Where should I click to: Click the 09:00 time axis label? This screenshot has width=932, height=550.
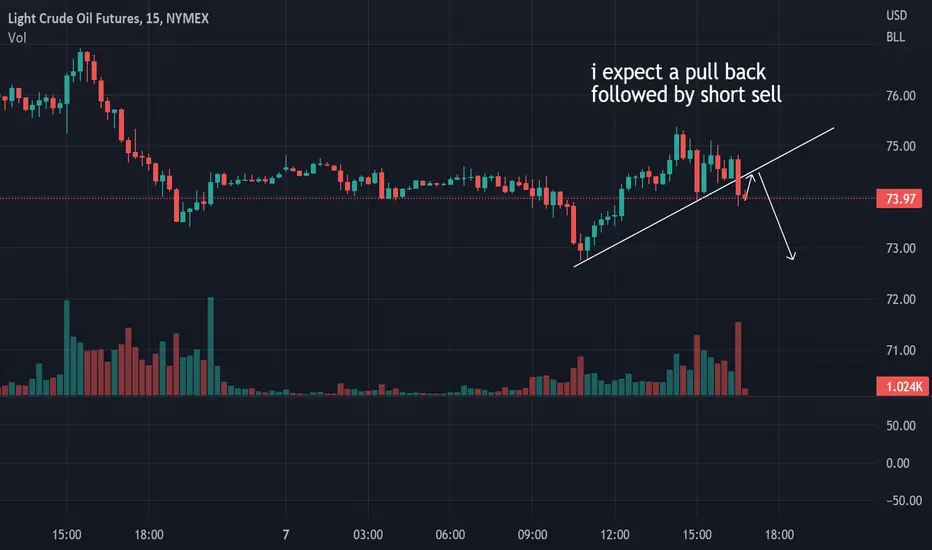(532, 535)
